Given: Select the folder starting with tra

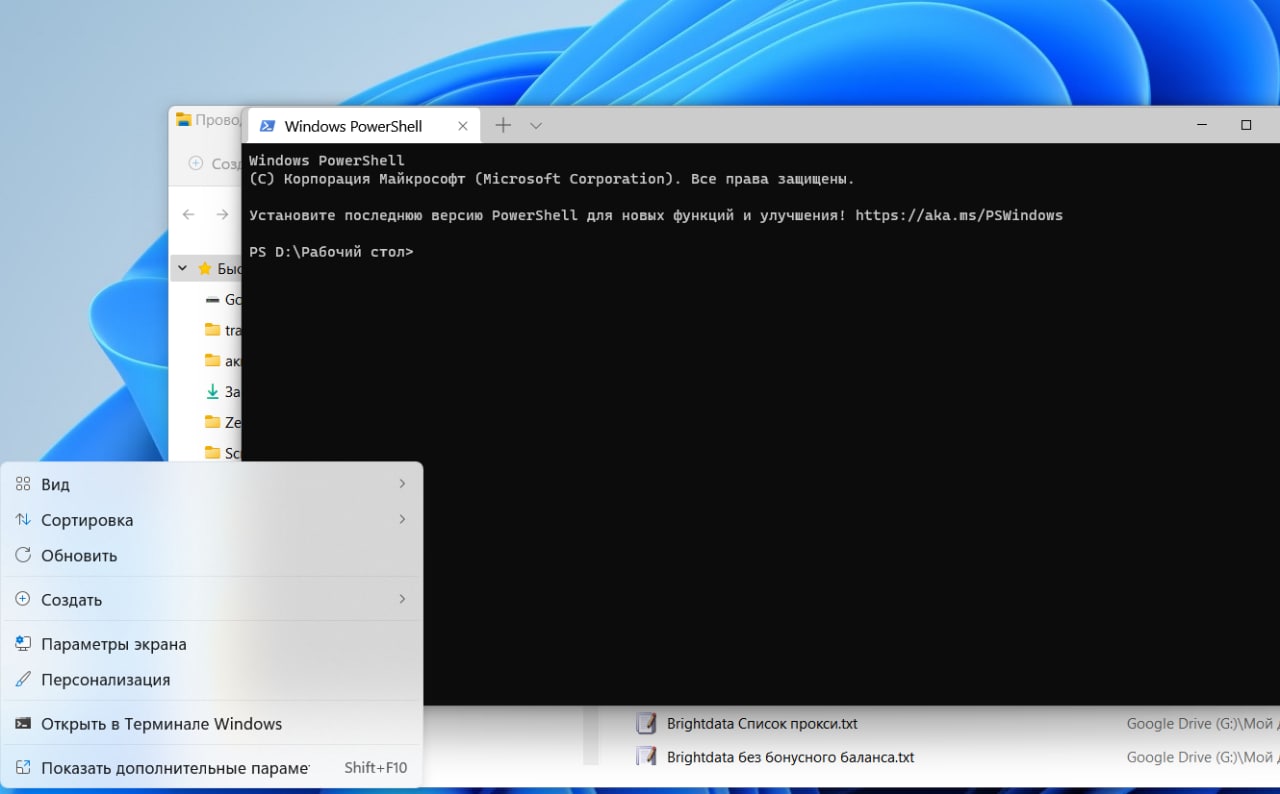Looking at the screenshot, I should [x=223, y=330].
